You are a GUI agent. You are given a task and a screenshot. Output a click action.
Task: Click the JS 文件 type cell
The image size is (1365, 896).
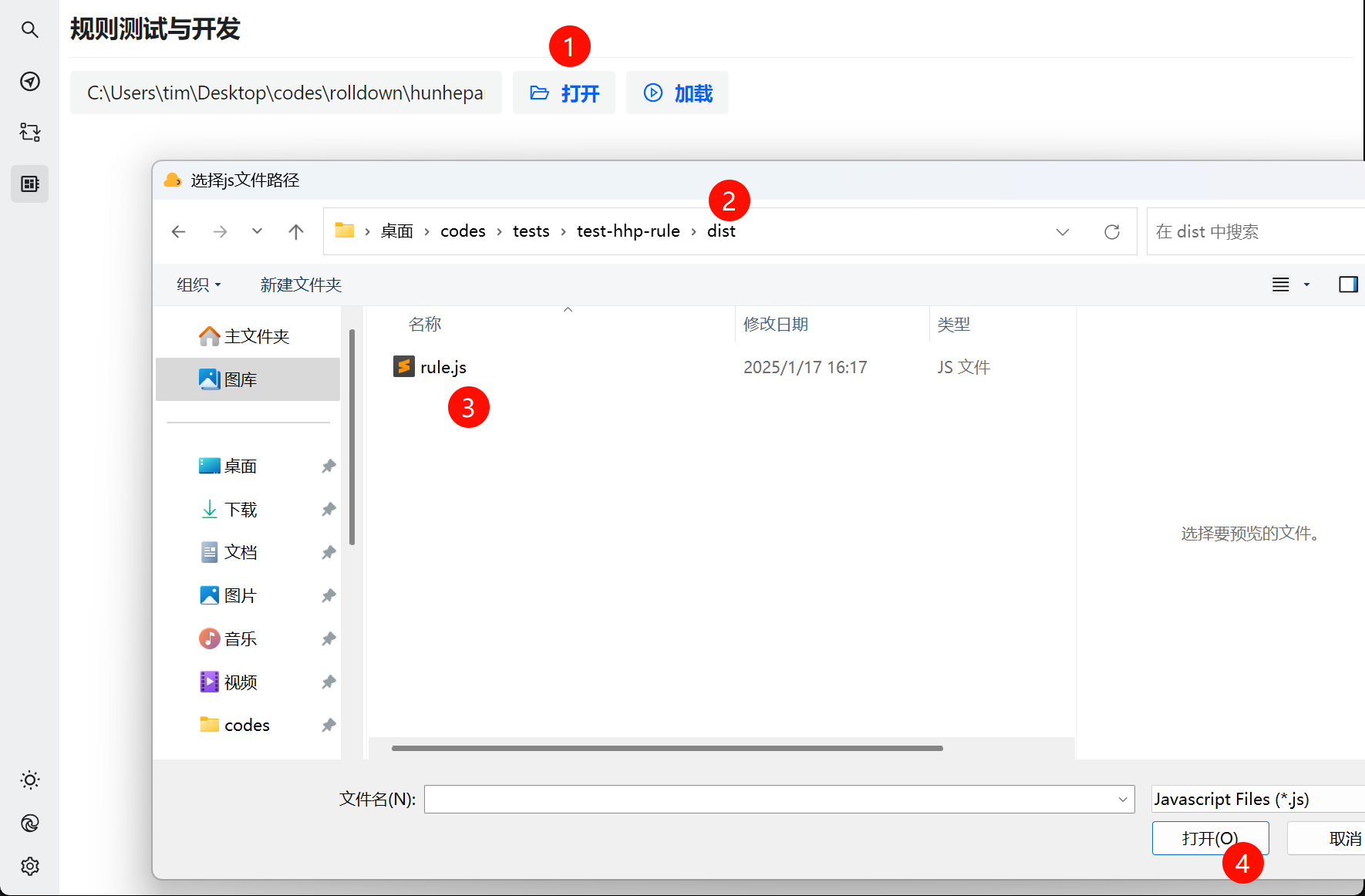coord(963,367)
